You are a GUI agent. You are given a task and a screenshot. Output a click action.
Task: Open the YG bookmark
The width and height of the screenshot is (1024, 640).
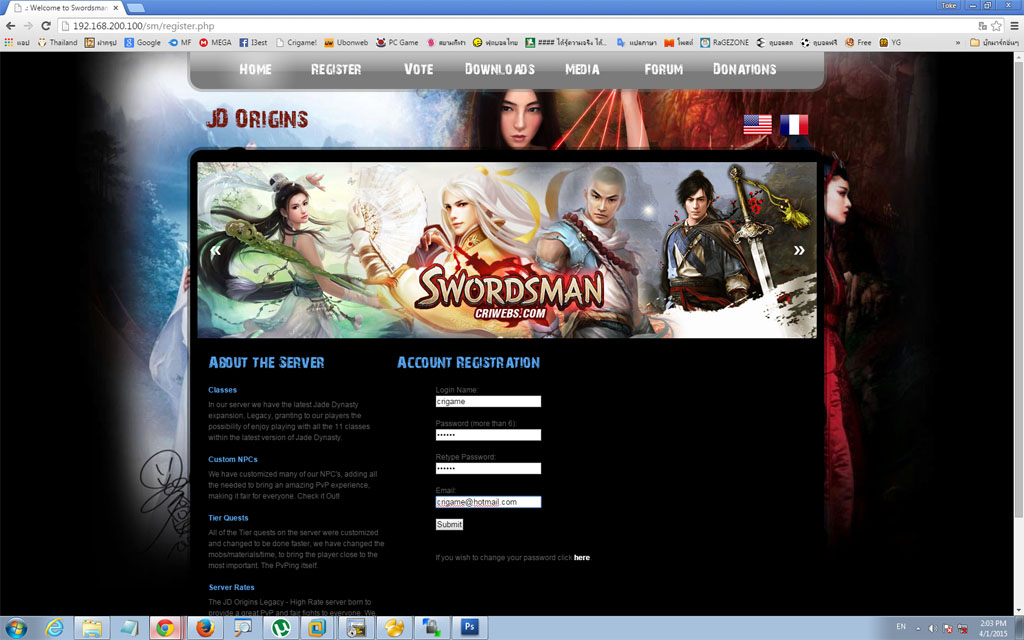pos(890,42)
